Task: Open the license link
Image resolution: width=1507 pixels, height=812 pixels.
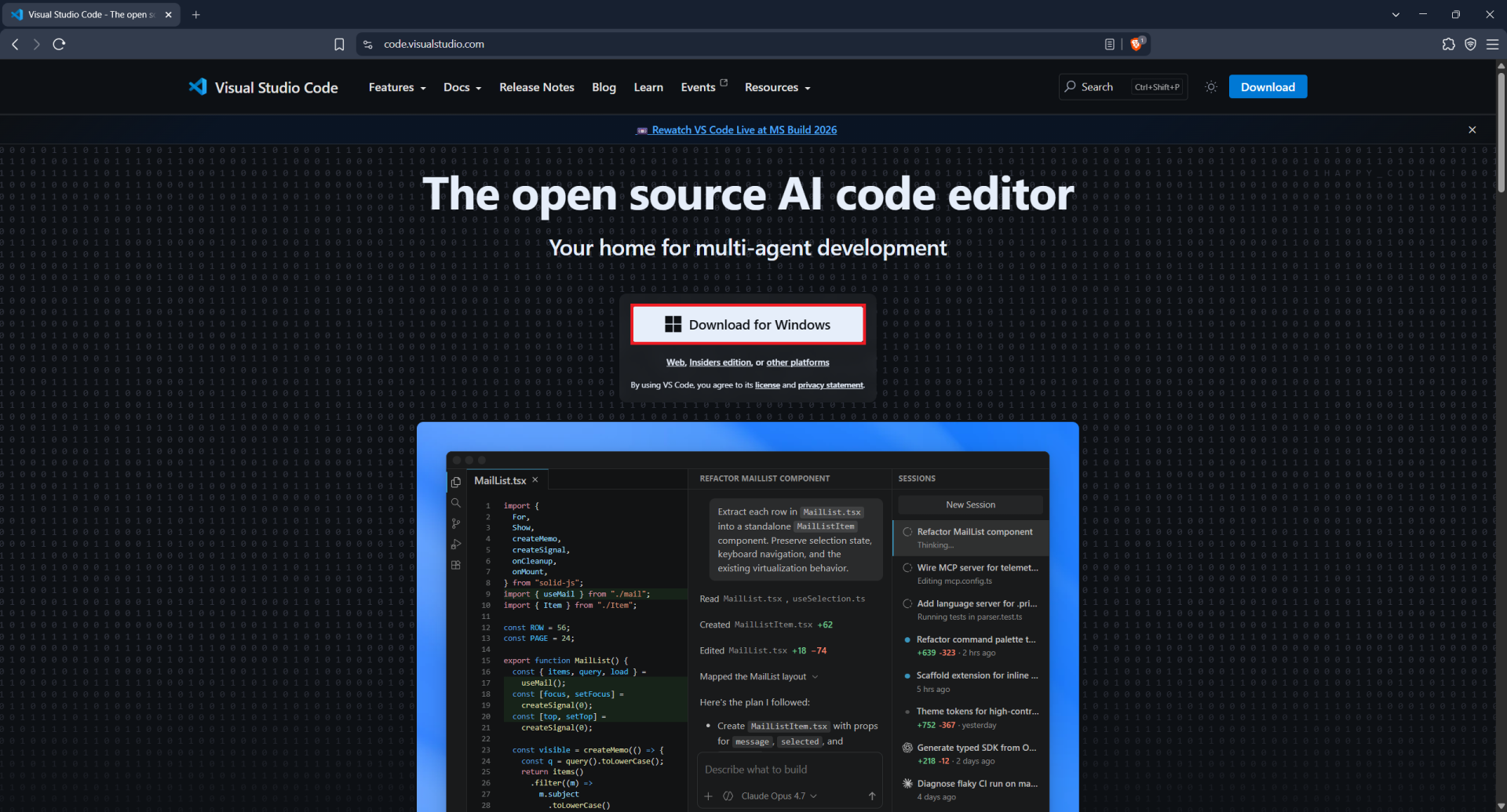Action: (767, 385)
